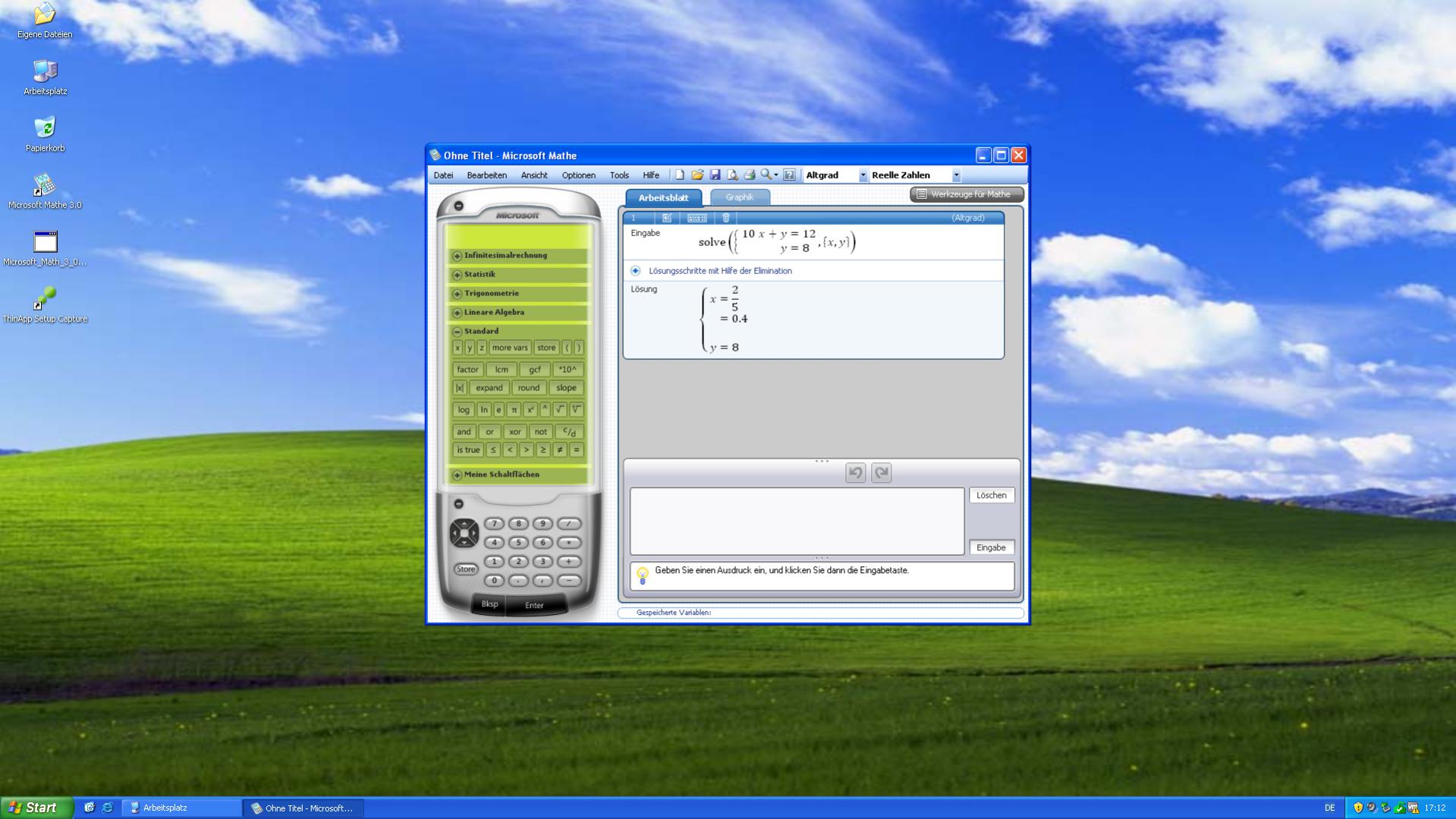Click the Löschen button
Screen dimensions: 1456x819
[x=991, y=496]
